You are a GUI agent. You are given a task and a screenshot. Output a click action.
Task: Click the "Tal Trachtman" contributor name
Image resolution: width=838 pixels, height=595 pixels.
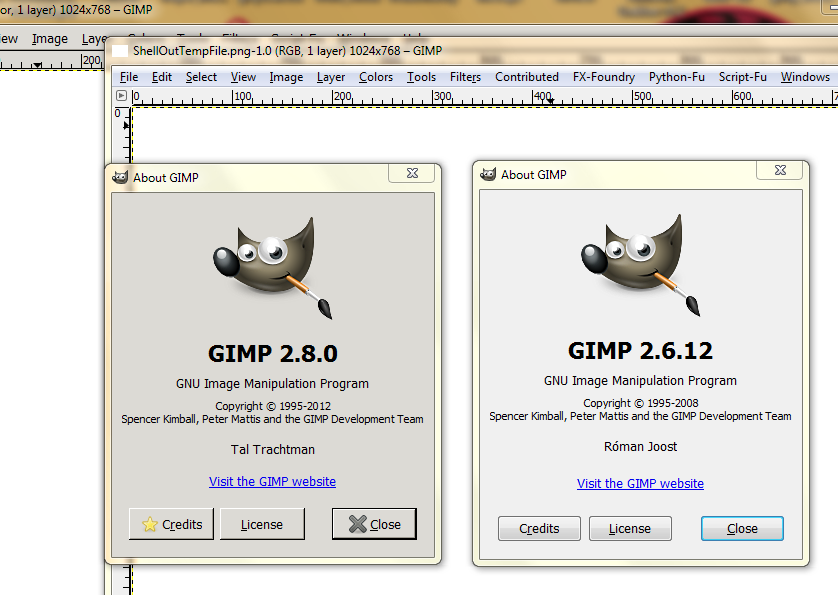pos(273,450)
